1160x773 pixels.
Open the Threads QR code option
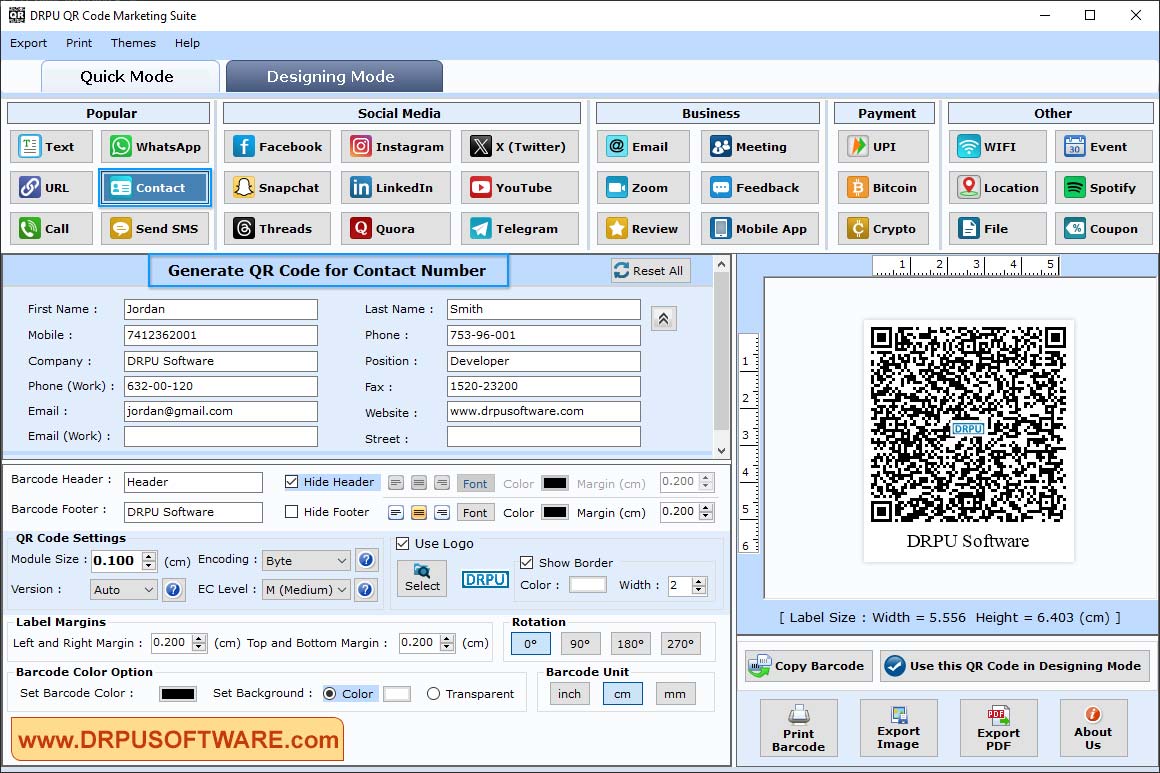click(x=277, y=229)
